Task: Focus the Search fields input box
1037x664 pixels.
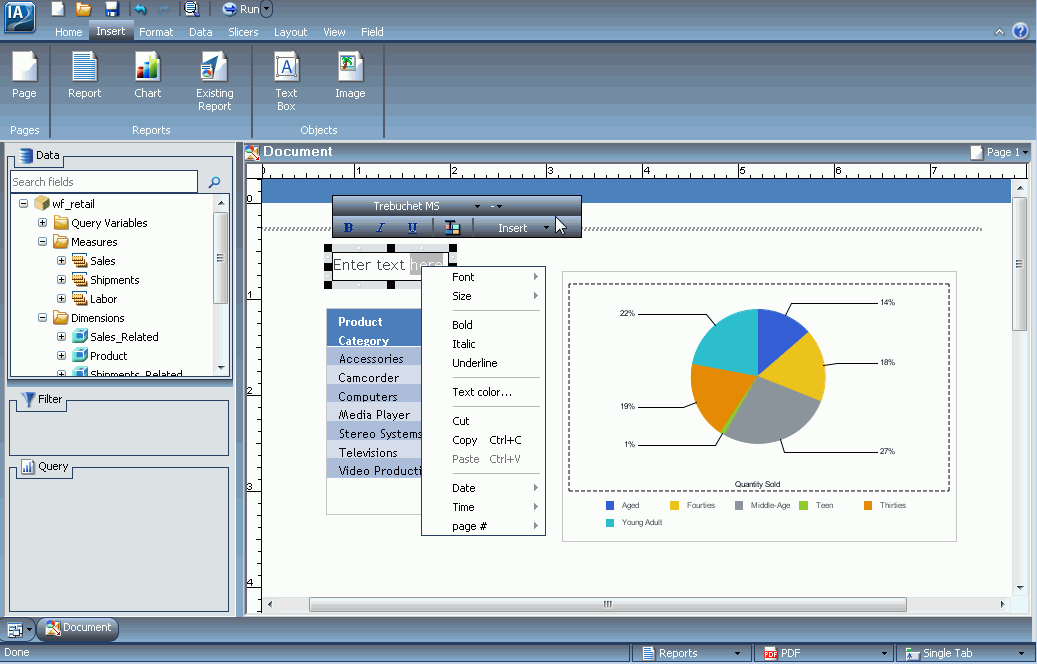Action: [104, 182]
